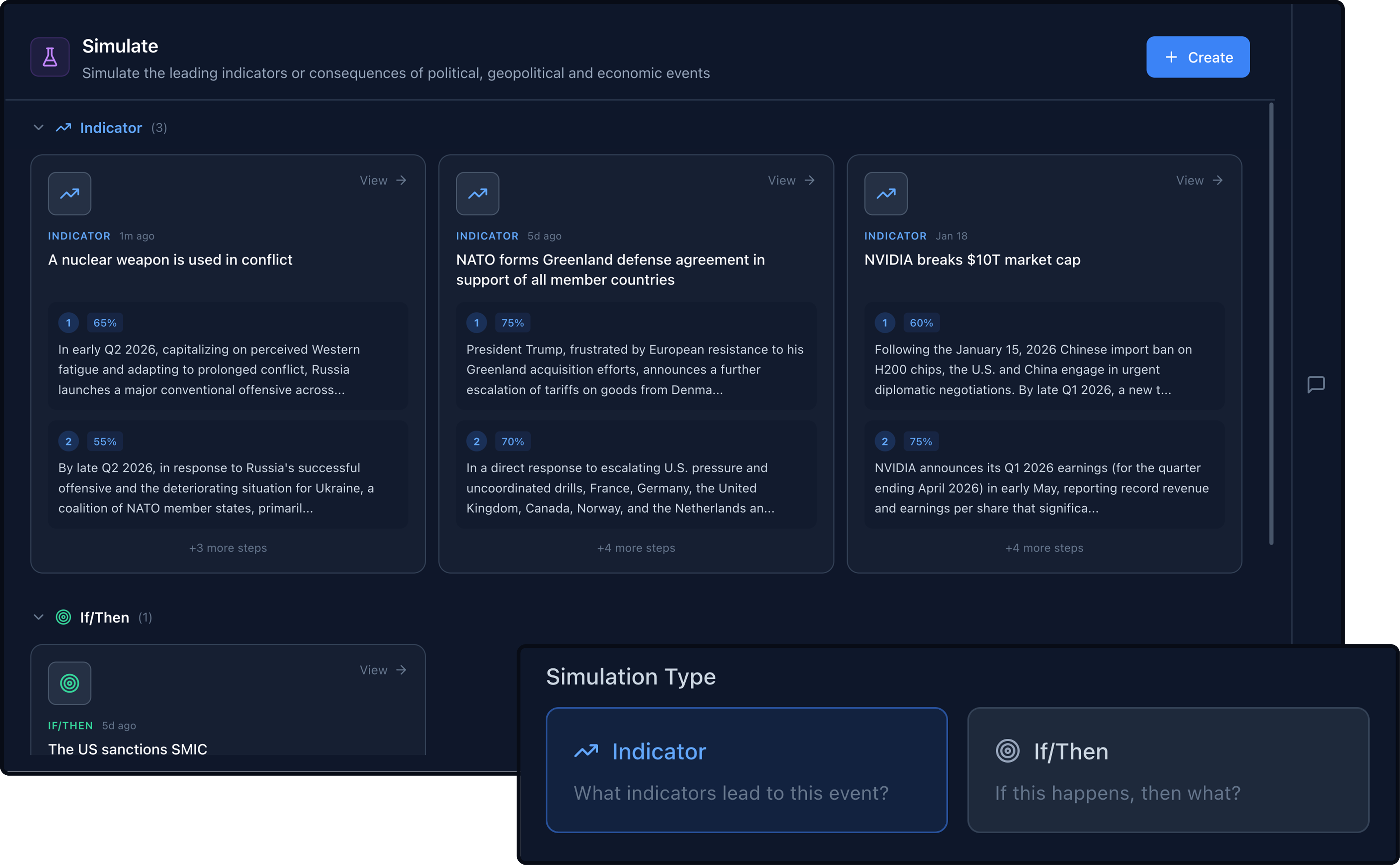Open View on the US sanctions SMIC card
Image resolution: width=1400 pixels, height=865 pixels.
(x=382, y=670)
